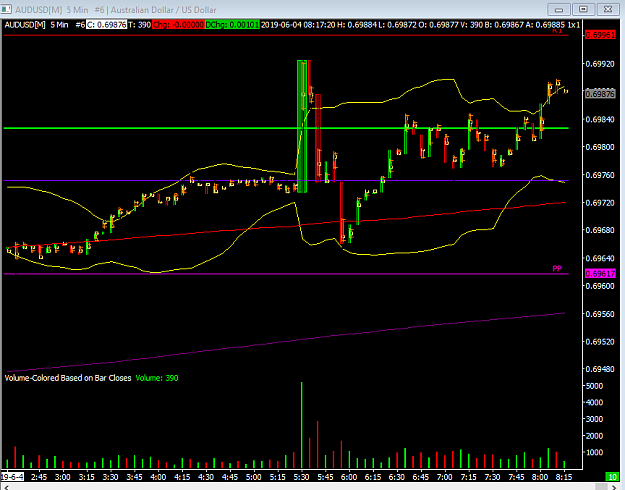
Task: Click the red 0.69951 R1 price label
Action: point(600,35)
